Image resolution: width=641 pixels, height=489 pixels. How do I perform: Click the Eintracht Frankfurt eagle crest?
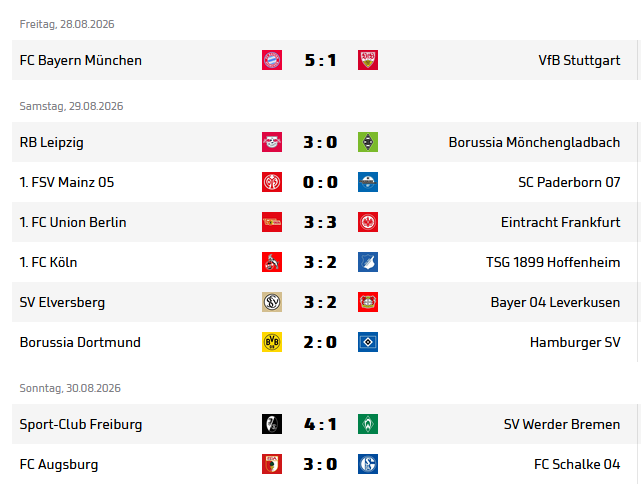click(x=368, y=222)
